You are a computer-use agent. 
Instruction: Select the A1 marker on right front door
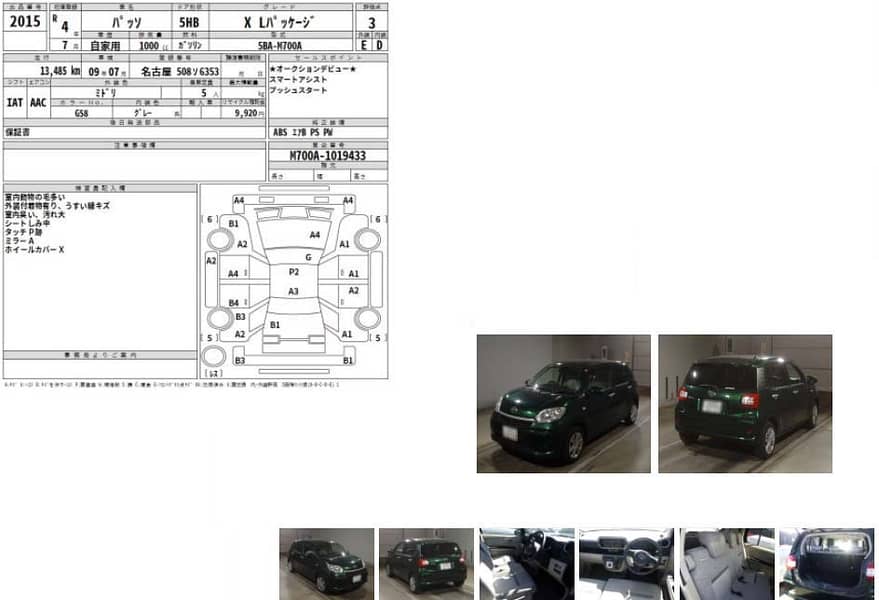coord(353,273)
